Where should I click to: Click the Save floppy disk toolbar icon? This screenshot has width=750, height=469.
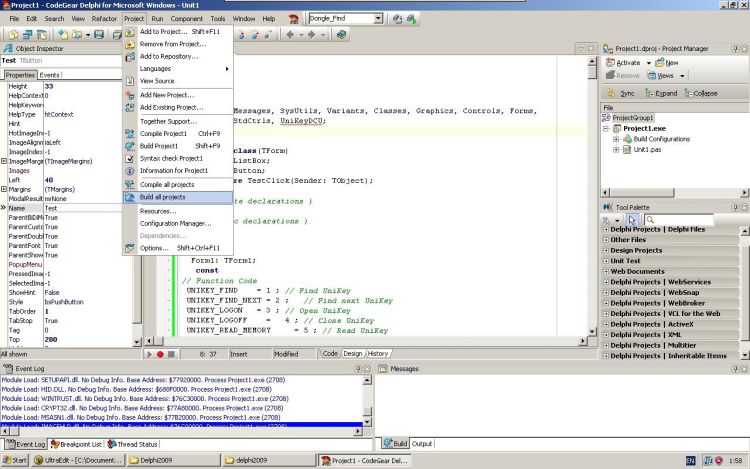coord(99,34)
